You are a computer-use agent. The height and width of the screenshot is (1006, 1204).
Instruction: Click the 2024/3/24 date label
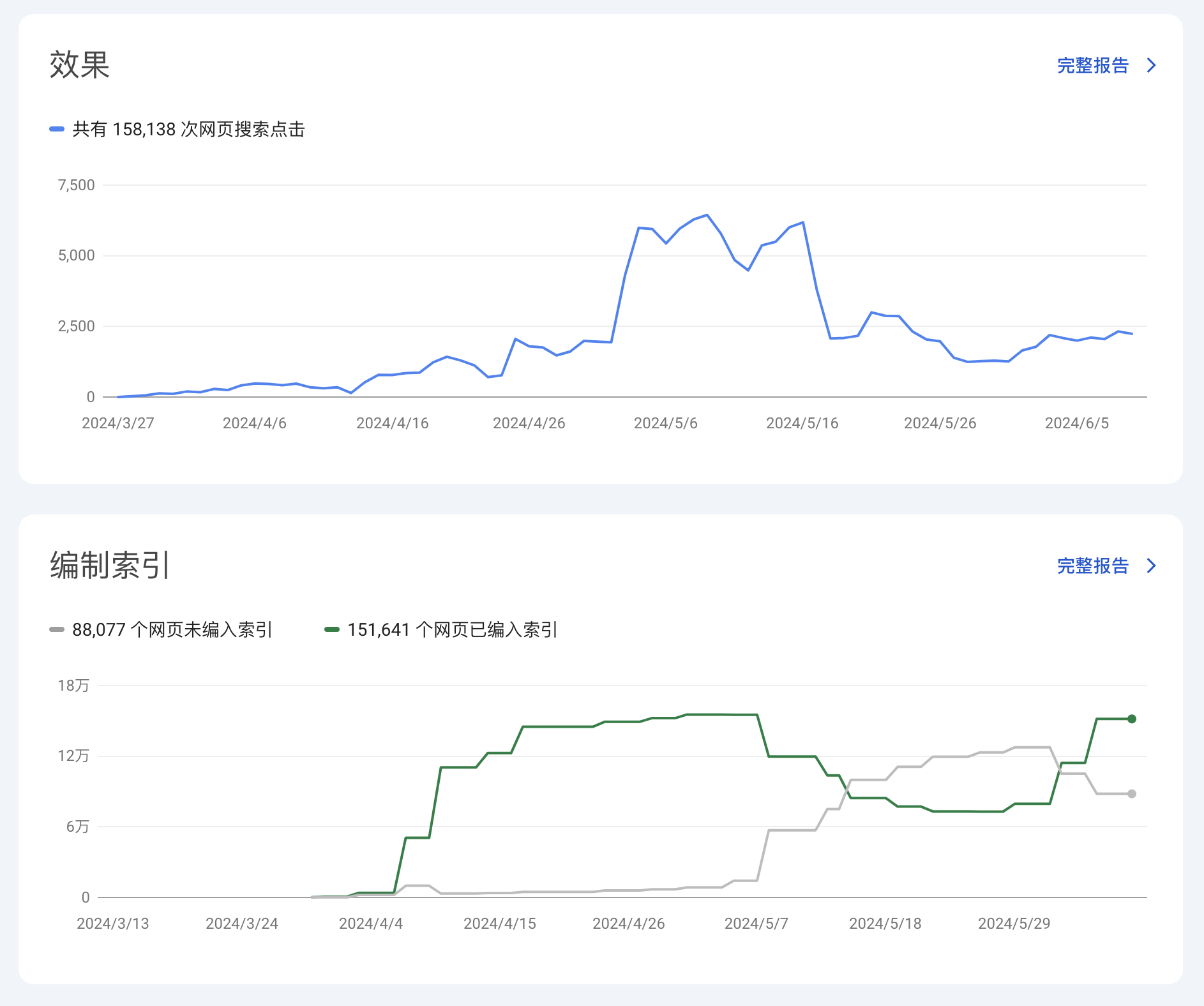pos(242,924)
